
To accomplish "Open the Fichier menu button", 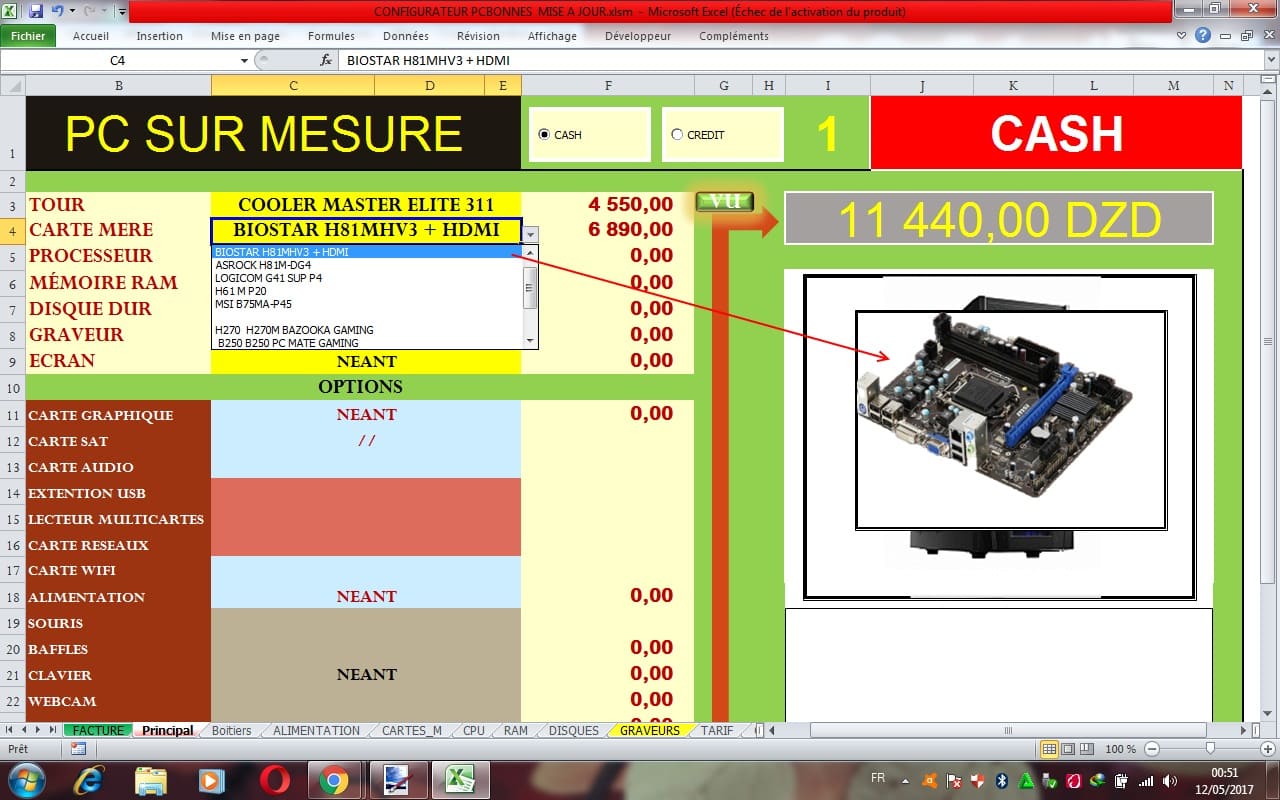I will click(x=28, y=36).
